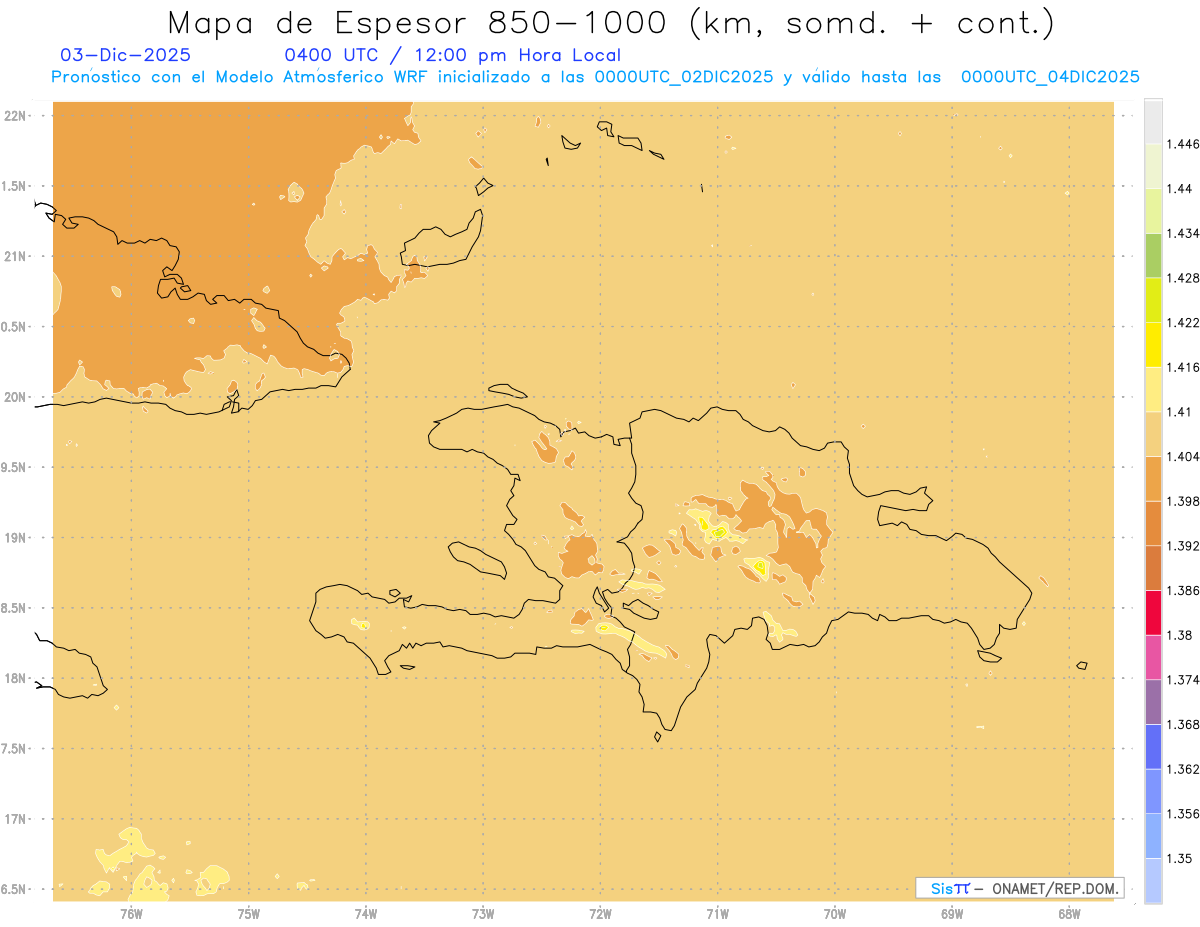Pick the purple 1.368–1.374 legend swatch
1200x927 pixels.
pyautogui.click(x=1153, y=701)
